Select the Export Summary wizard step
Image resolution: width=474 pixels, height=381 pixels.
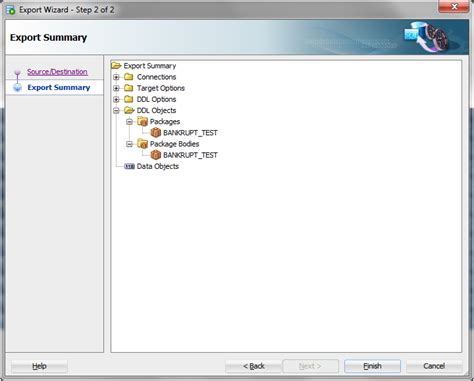point(59,87)
